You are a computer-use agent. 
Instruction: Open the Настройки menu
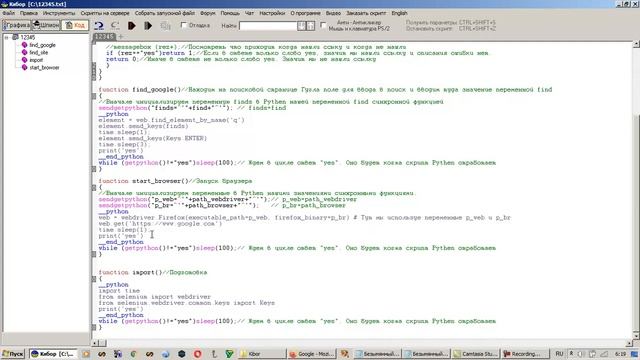272,13
